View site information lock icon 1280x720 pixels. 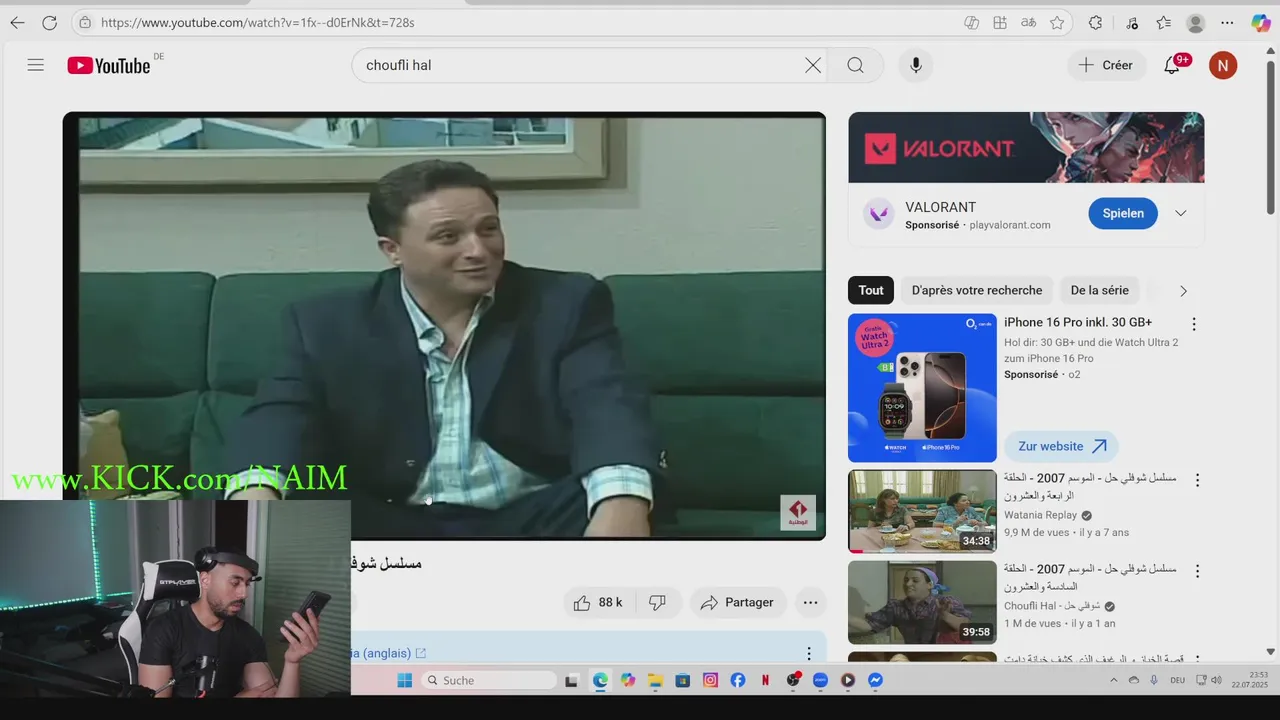[x=85, y=22]
